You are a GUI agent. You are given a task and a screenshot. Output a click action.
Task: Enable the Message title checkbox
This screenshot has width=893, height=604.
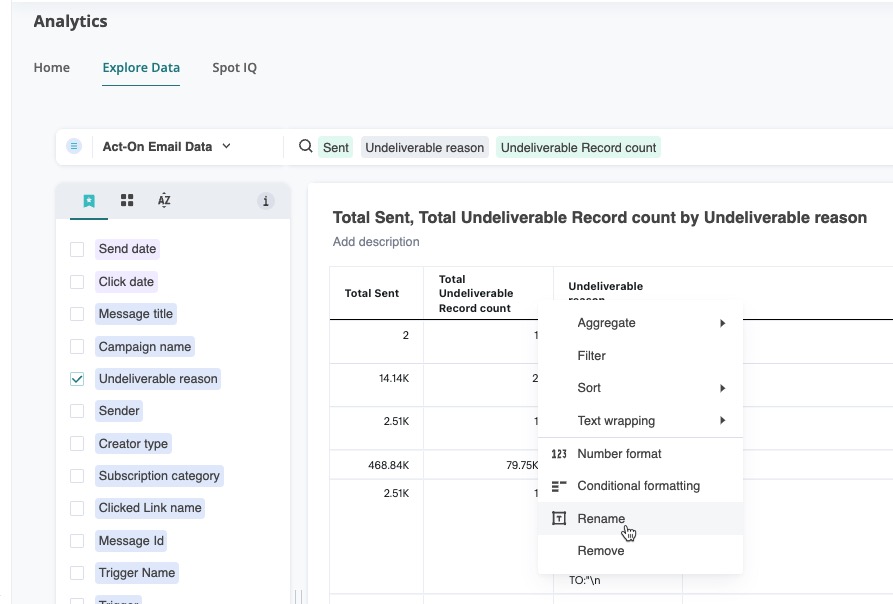coord(77,314)
